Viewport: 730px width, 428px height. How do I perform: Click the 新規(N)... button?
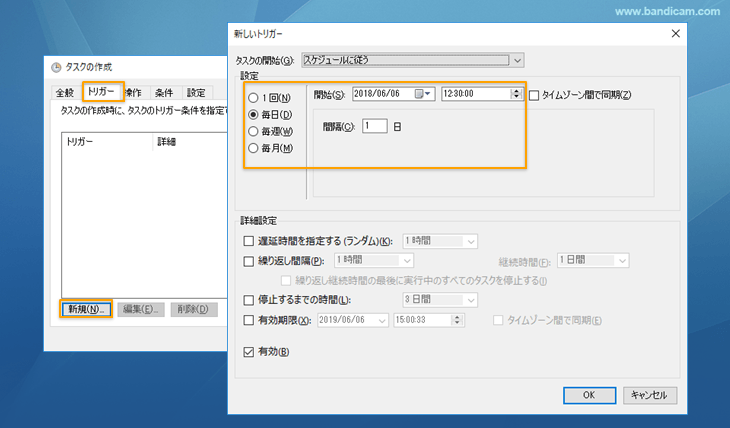86,309
